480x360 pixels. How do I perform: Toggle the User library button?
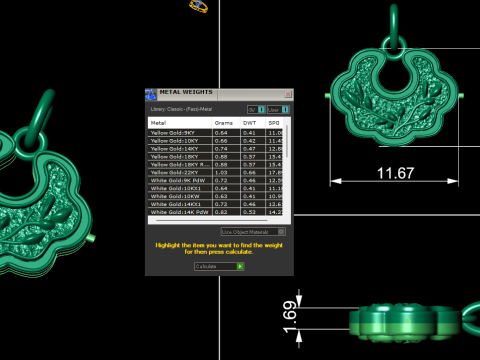(x=278, y=109)
